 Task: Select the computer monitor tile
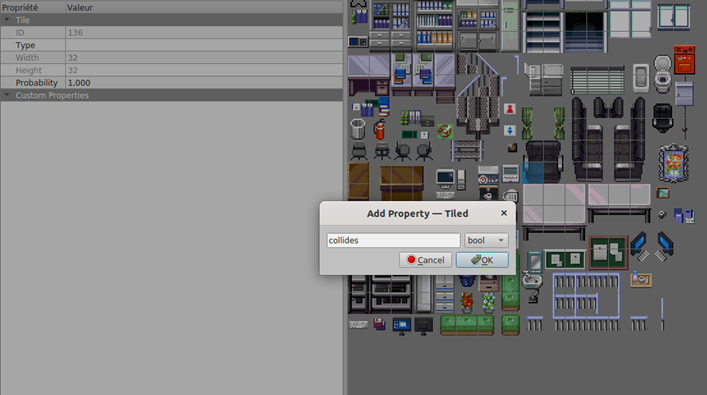[445, 178]
